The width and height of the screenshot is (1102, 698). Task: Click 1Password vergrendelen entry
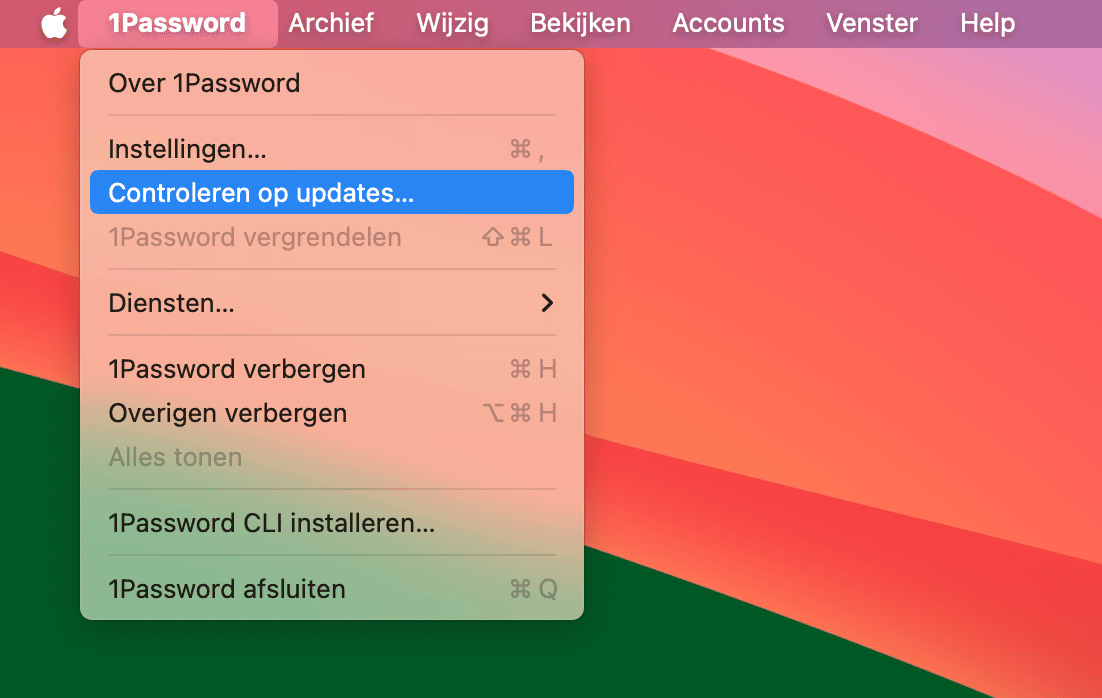pos(332,237)
